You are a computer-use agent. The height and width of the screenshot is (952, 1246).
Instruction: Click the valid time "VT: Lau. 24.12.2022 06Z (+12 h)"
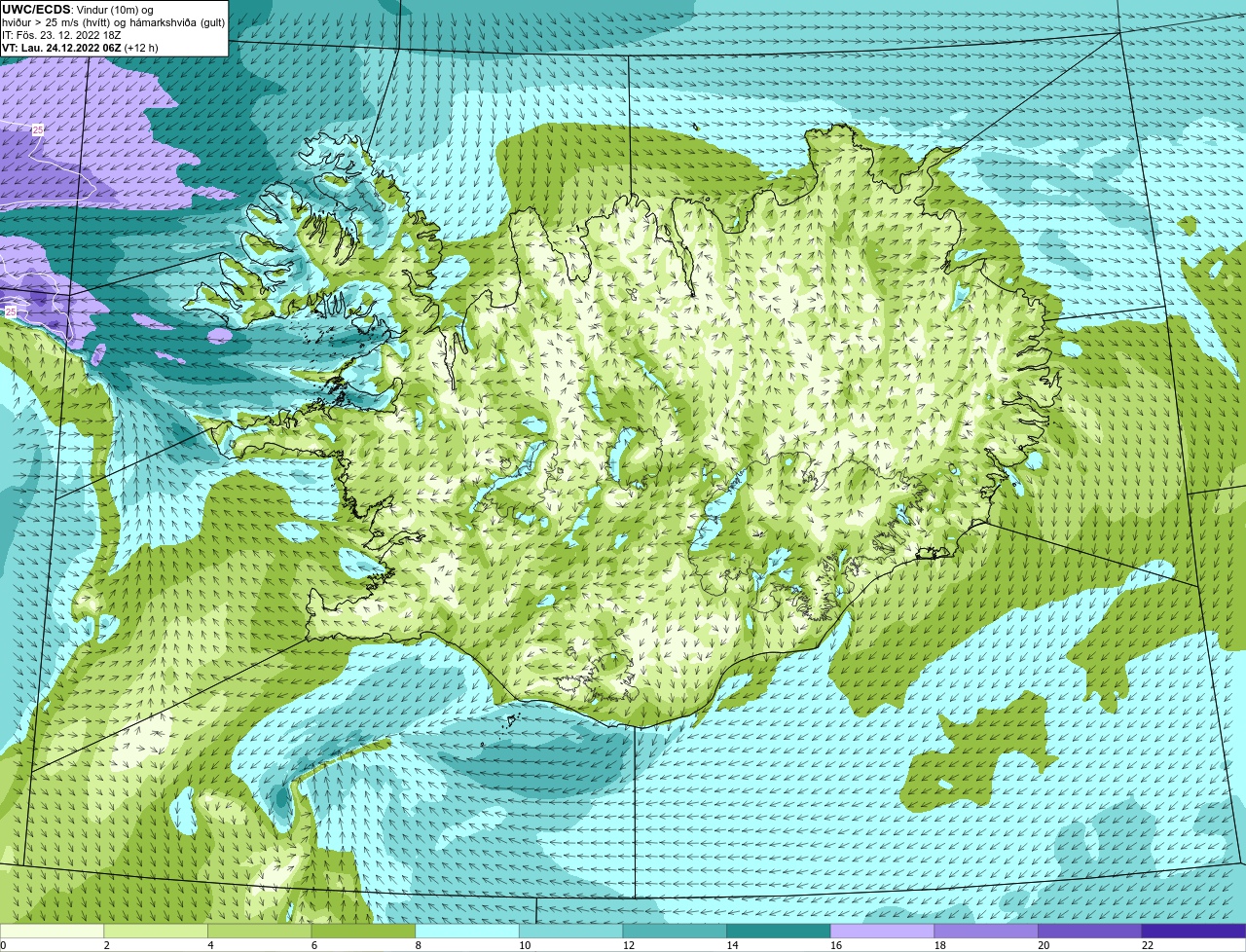point(80,48)
